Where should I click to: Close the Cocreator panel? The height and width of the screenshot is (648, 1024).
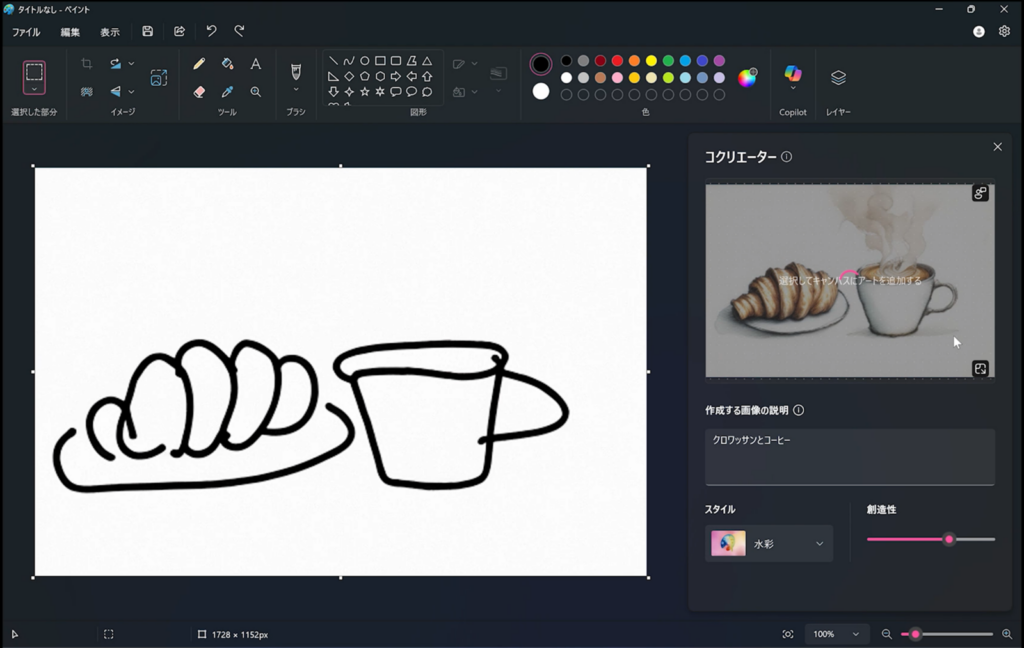997,146
